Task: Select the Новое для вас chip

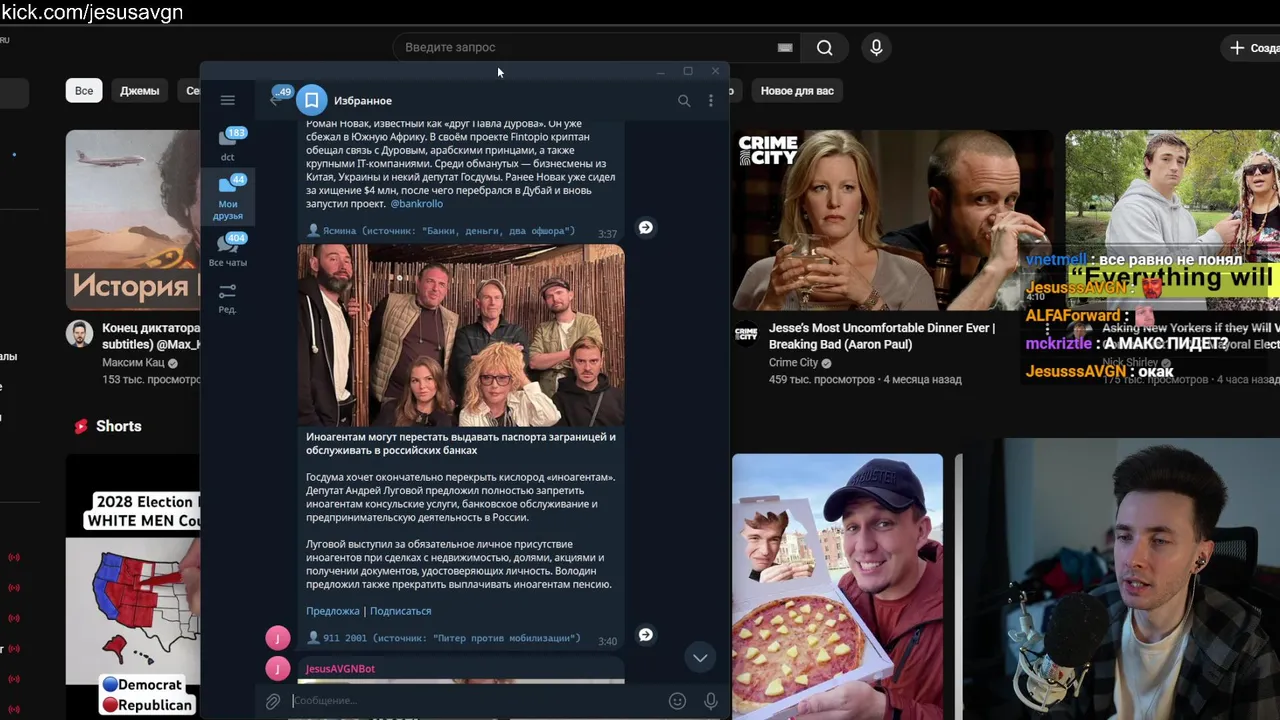Action: (x=797, y=91)
